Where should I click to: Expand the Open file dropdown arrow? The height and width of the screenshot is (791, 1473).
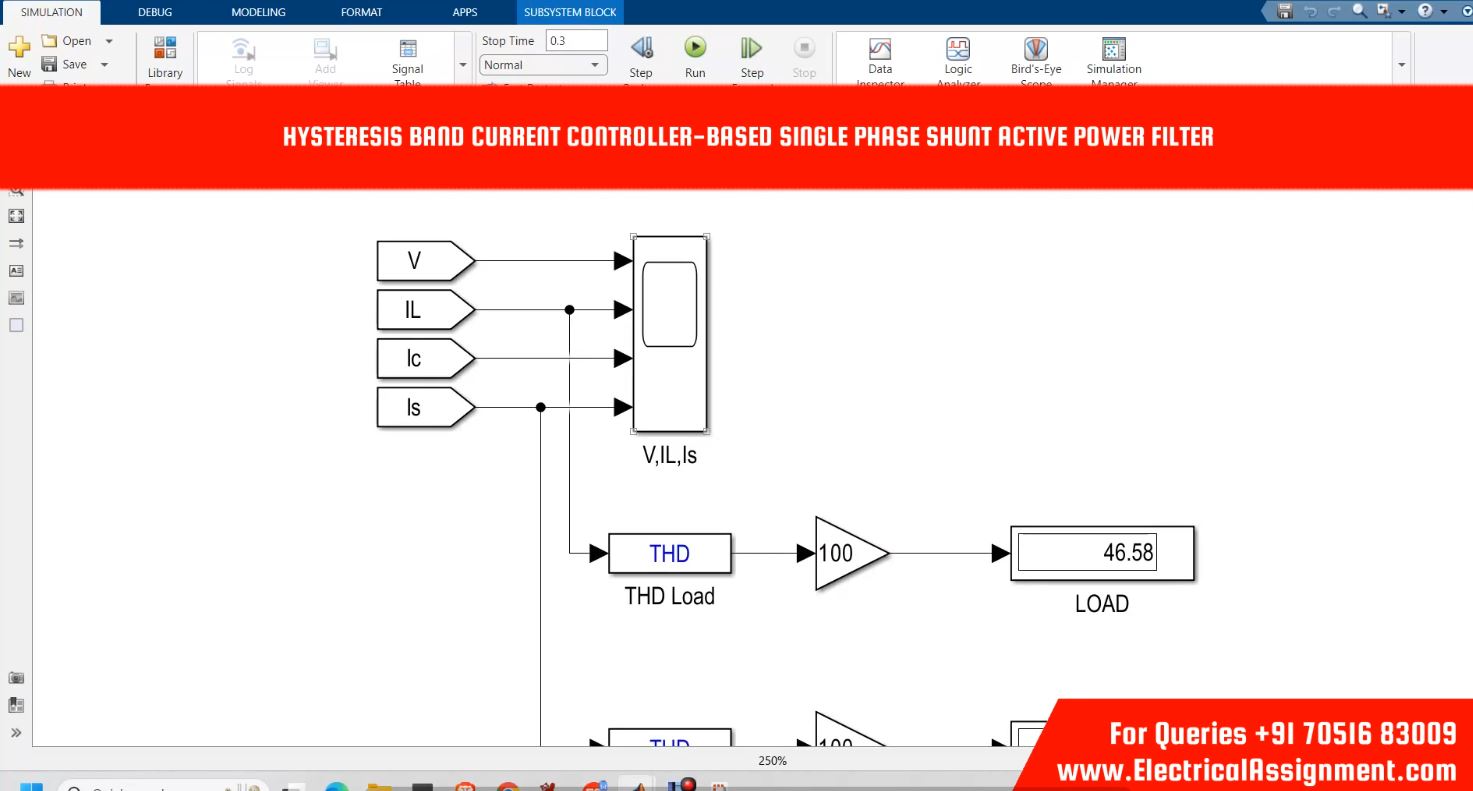109,41
